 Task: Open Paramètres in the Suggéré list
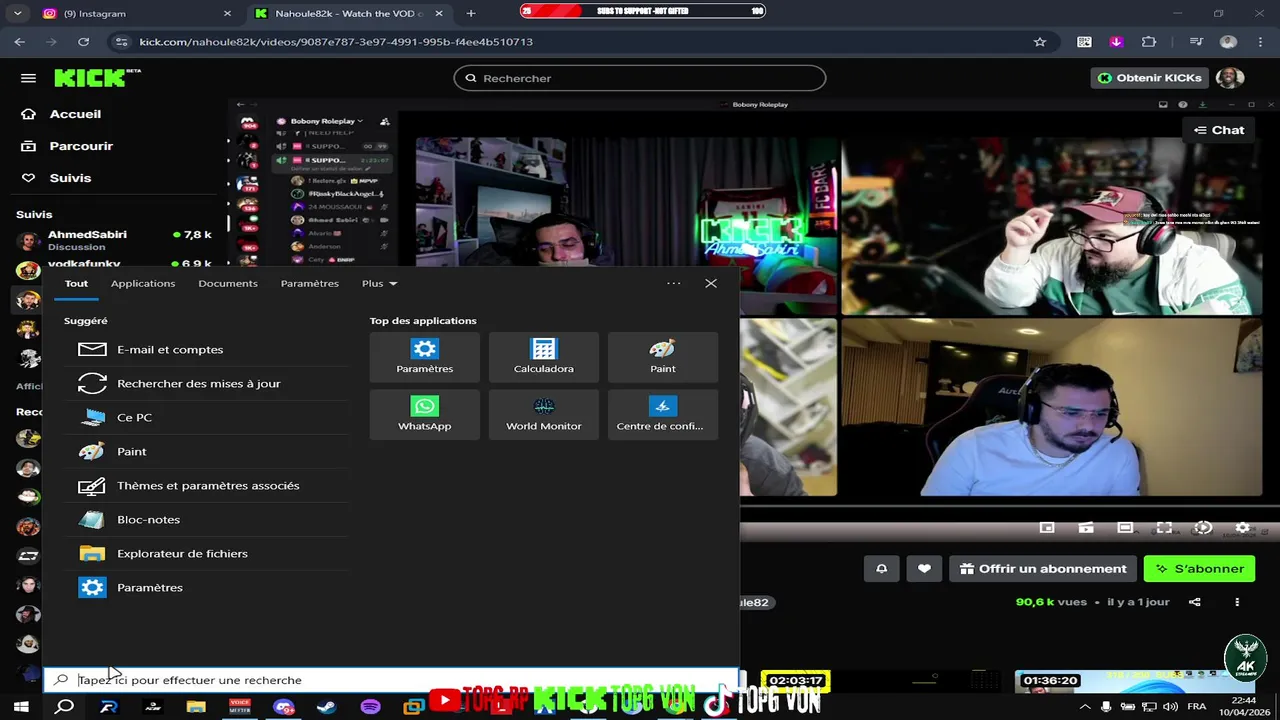[x=208, y=587]
